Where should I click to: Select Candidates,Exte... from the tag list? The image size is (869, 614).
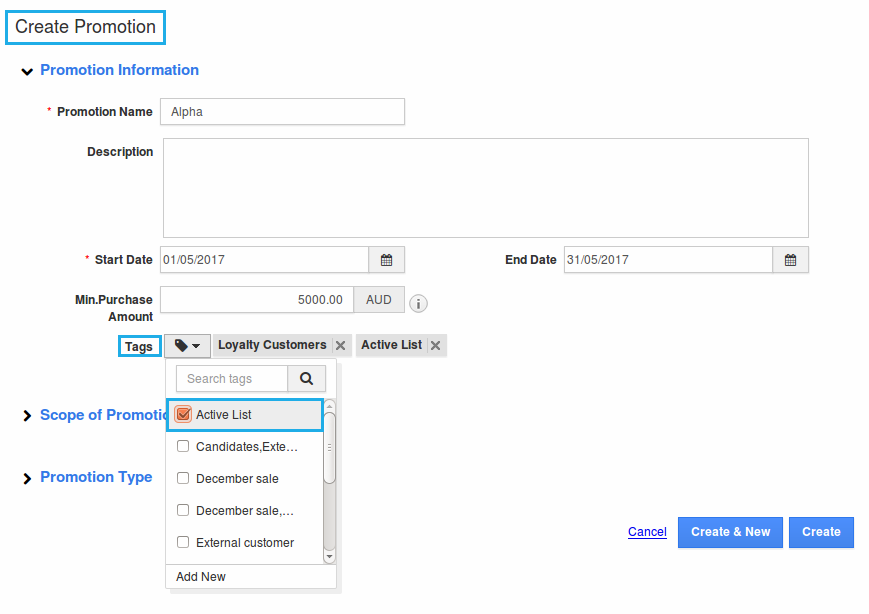coord(245,446)
